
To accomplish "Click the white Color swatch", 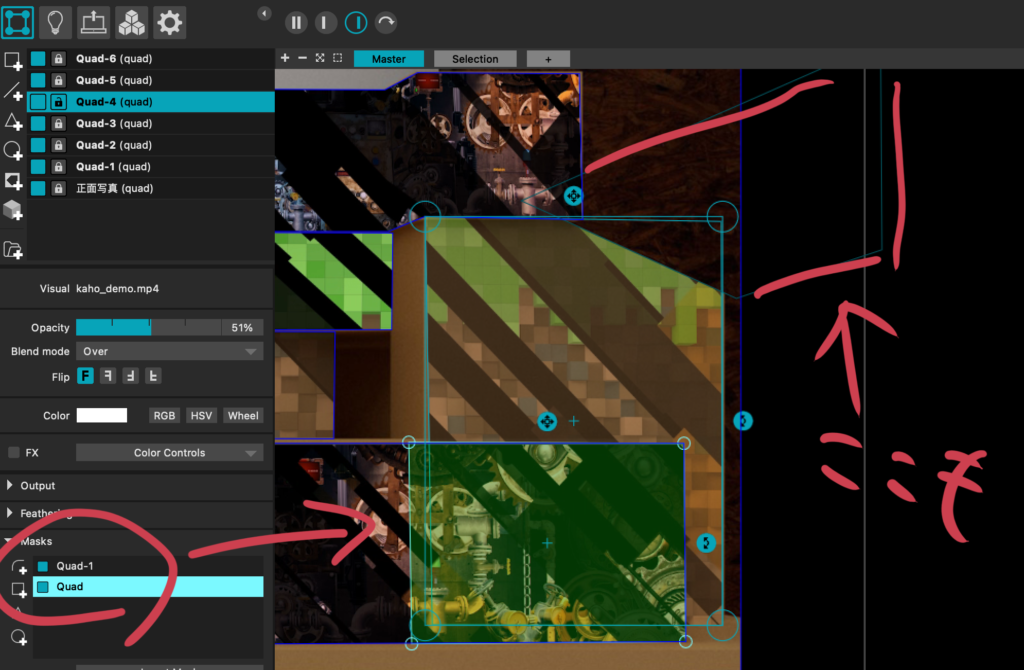I will pos(102,416).
